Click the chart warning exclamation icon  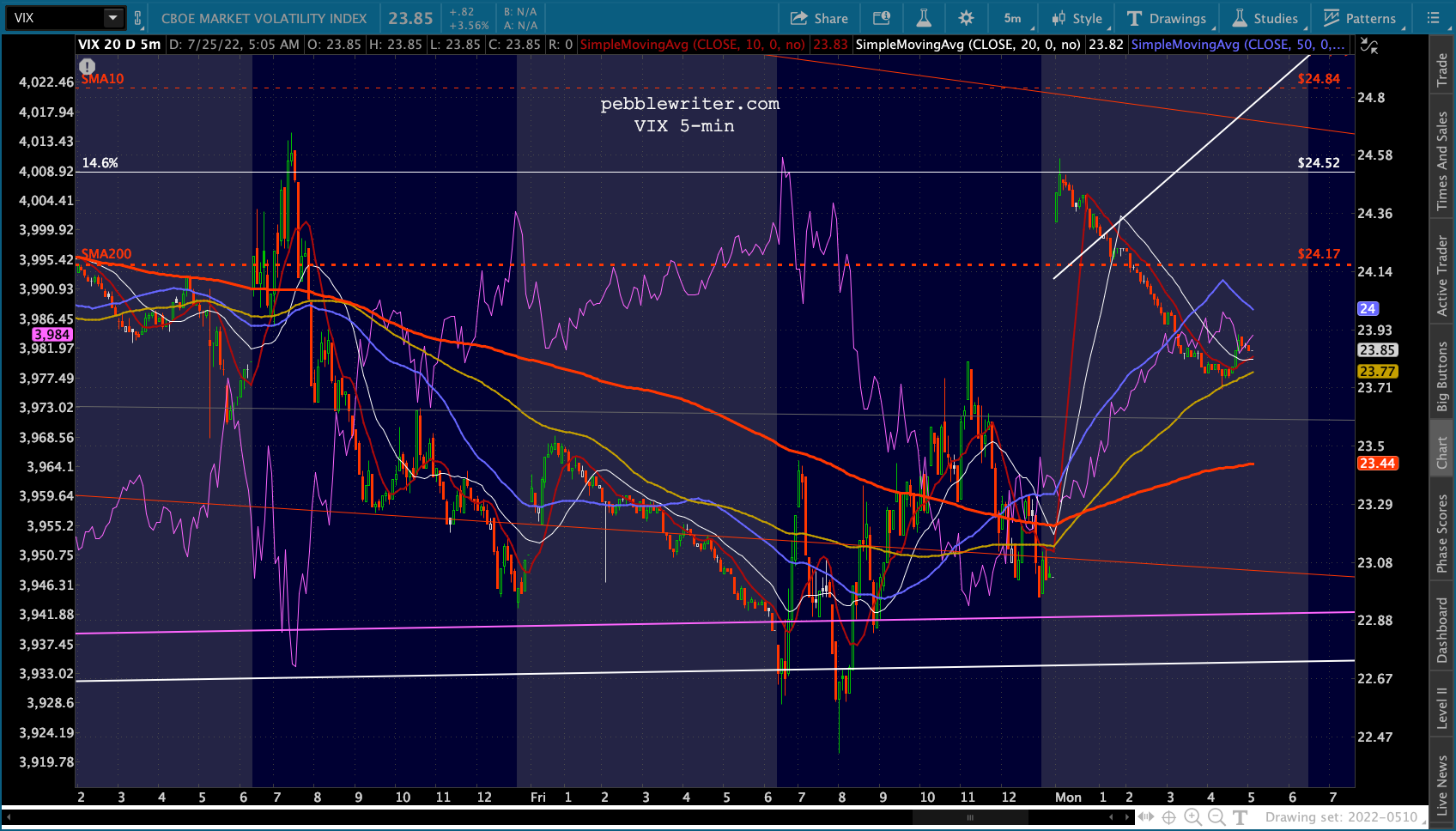[x=87, y=66]
